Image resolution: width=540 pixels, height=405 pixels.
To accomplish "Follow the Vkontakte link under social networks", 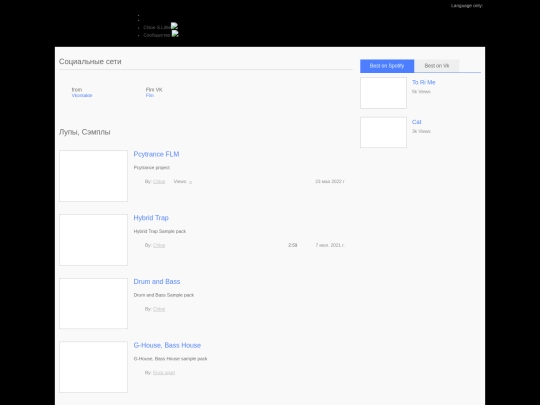I will [x=82, y=95].
